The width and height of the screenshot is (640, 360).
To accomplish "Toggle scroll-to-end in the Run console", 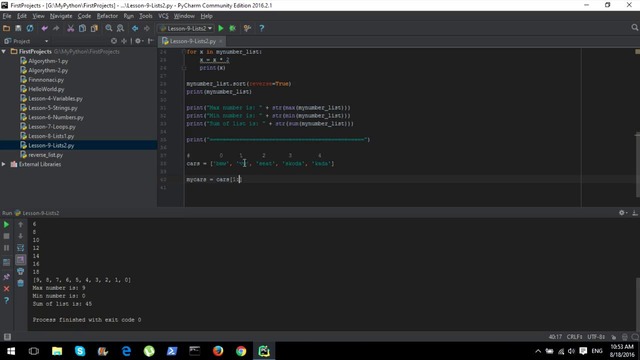I will (20, 260).
